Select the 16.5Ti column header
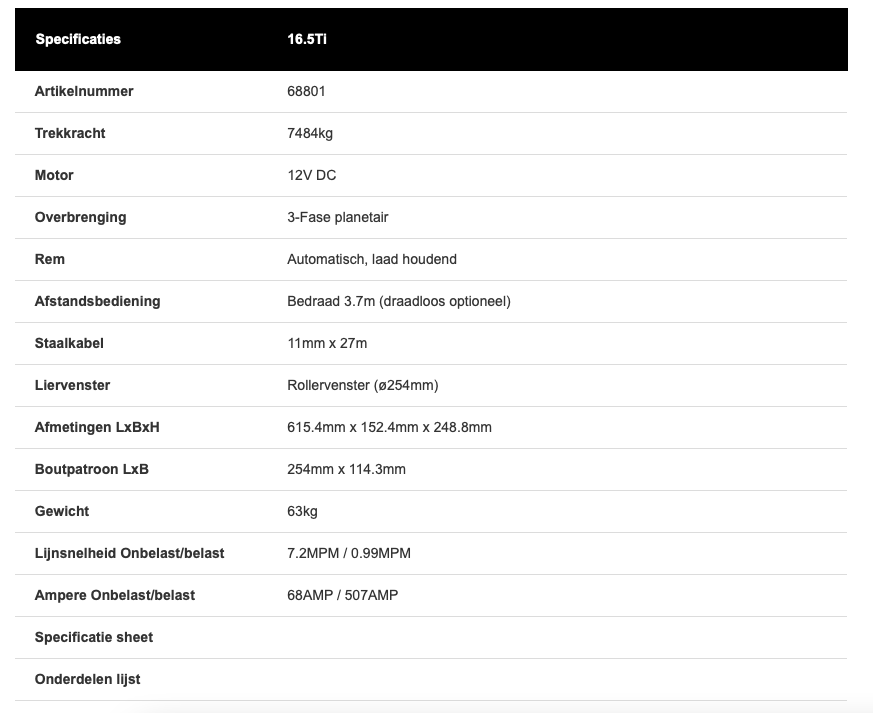Viewport: 873px width, 713px height. pos(307,40)
